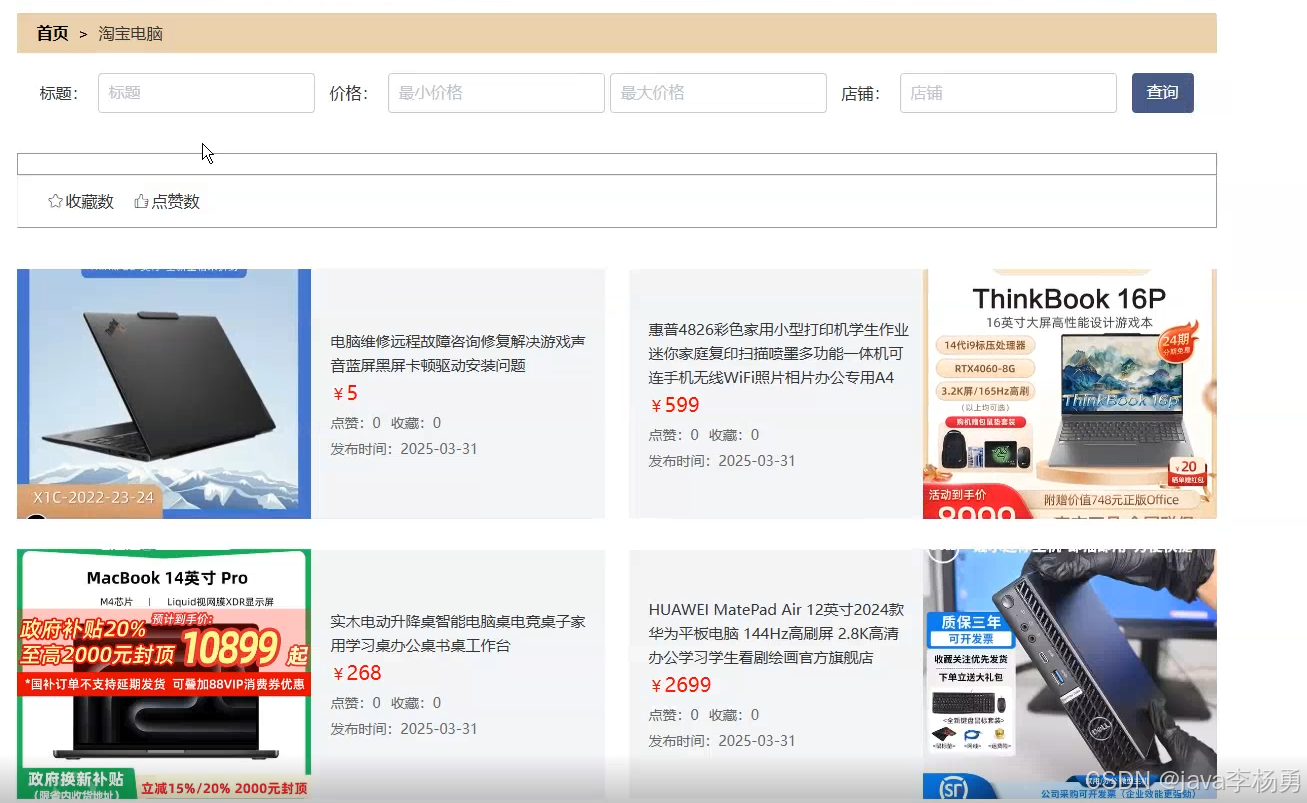The height and width of the screenshot is (803, 1307).
Task: Click the 查询 search button
Action: [1162, 93]
